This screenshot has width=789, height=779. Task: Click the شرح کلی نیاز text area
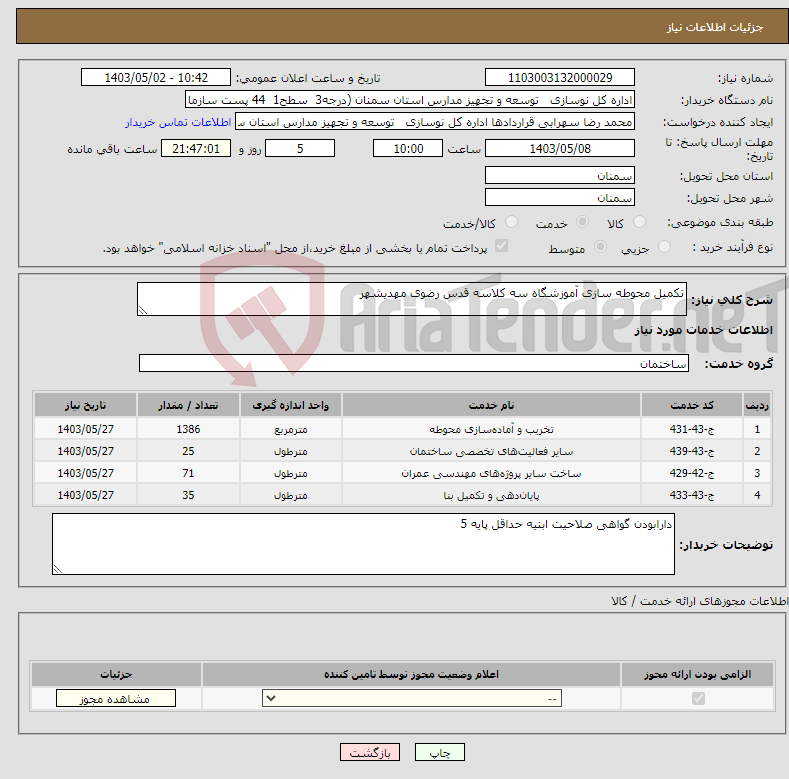[412, 299]
